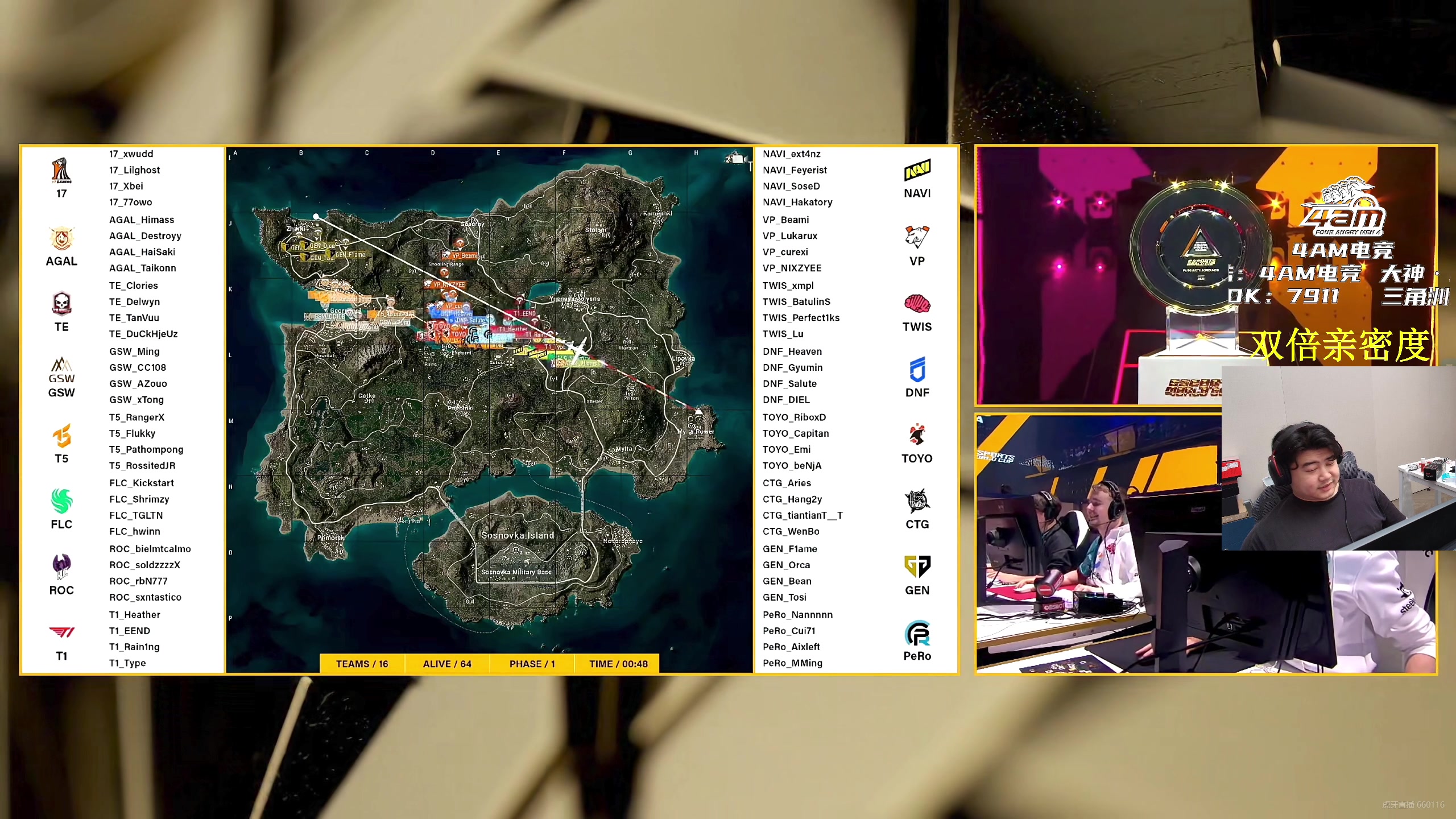Click the VP bear team logo
This screenshot has height=819, width=1456.
click(x=917, y=237)
